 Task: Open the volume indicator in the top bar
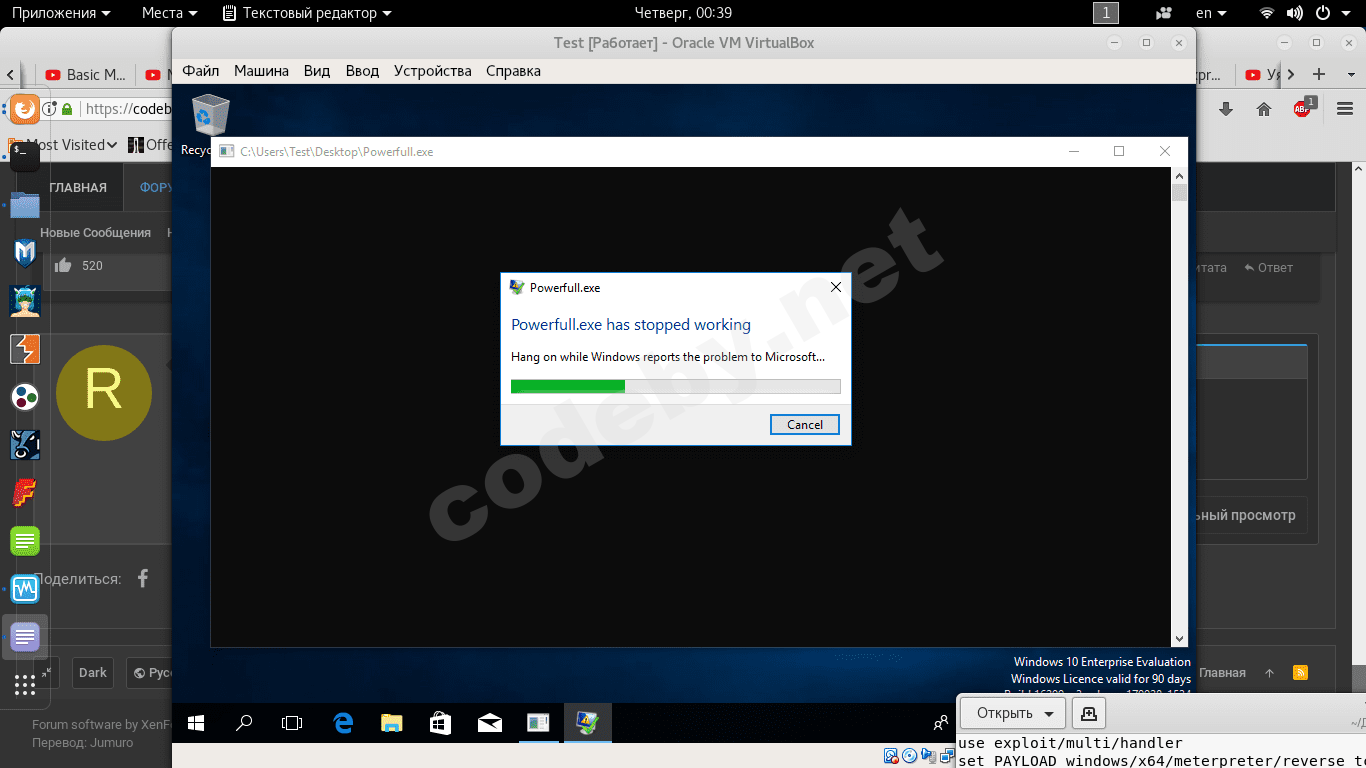point(1295,13)
